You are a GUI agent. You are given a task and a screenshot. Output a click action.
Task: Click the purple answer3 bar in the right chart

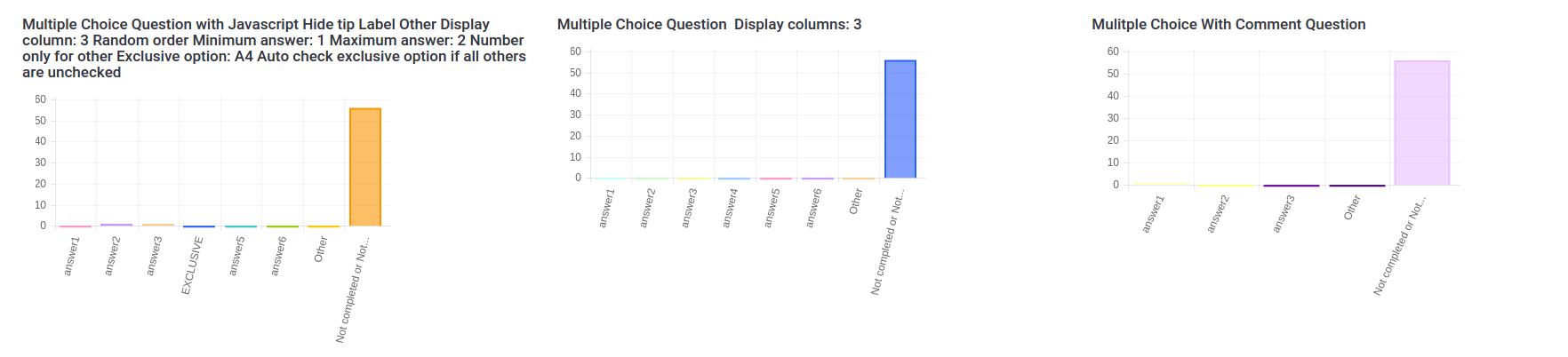click(1291, 186)
